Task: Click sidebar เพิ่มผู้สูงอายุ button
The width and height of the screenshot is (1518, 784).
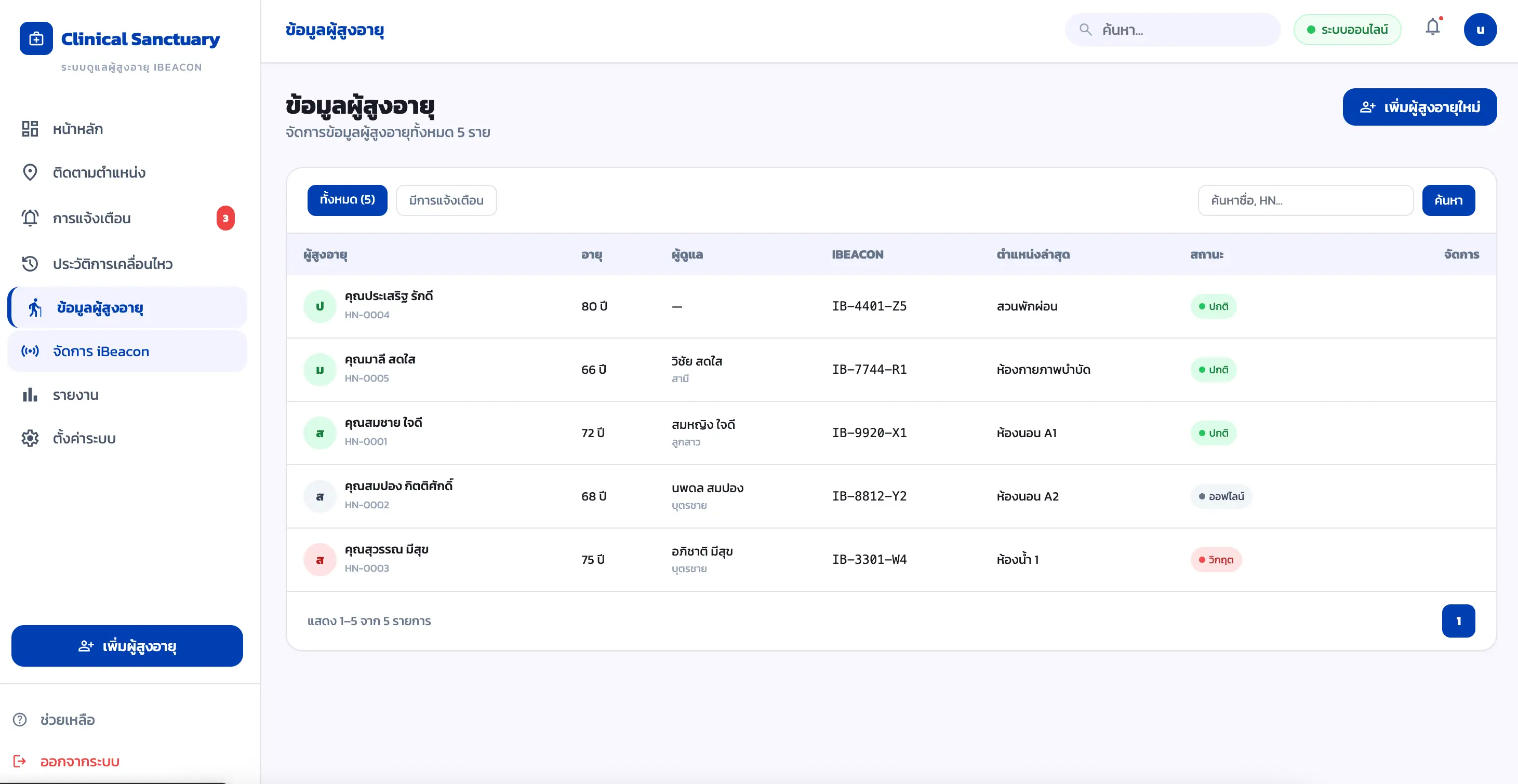Action: (127, 646)
